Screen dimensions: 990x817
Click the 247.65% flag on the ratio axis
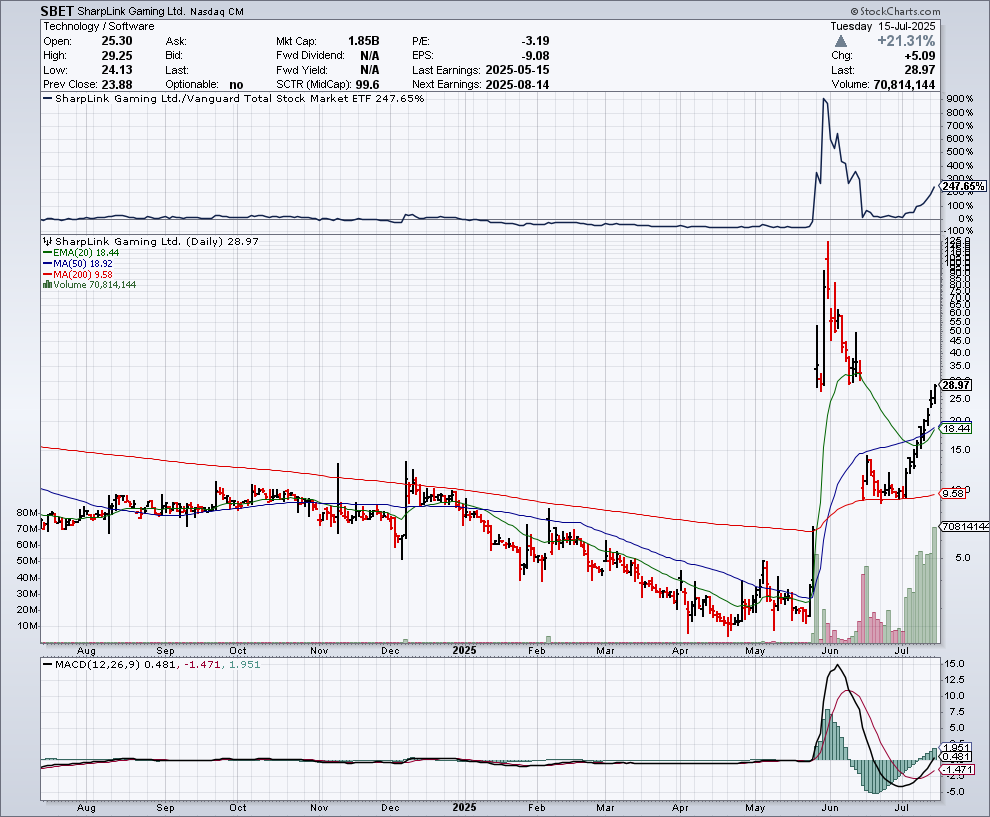coord(963,186)
